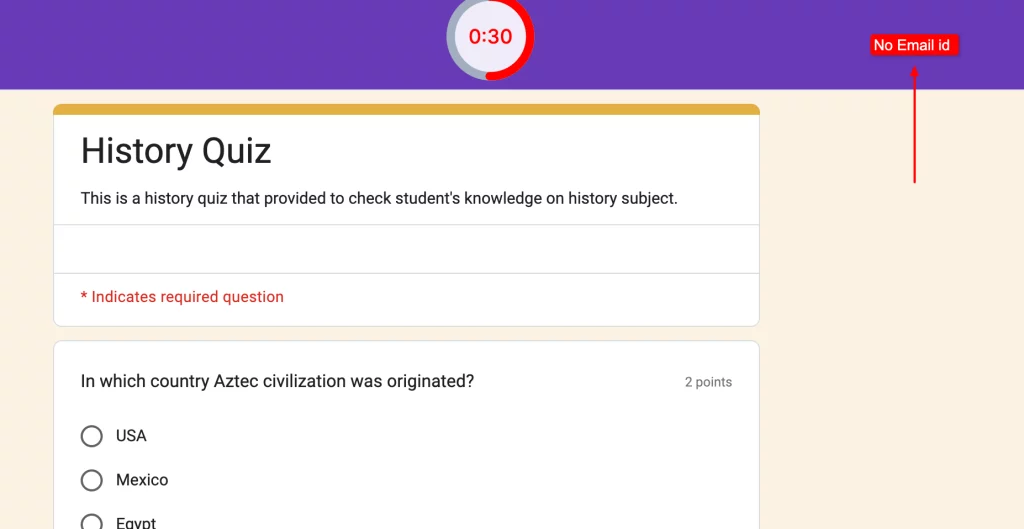Click the empty section below quiz description
The height and width of the screenshot is (529, 1024).
coord(406,249)
